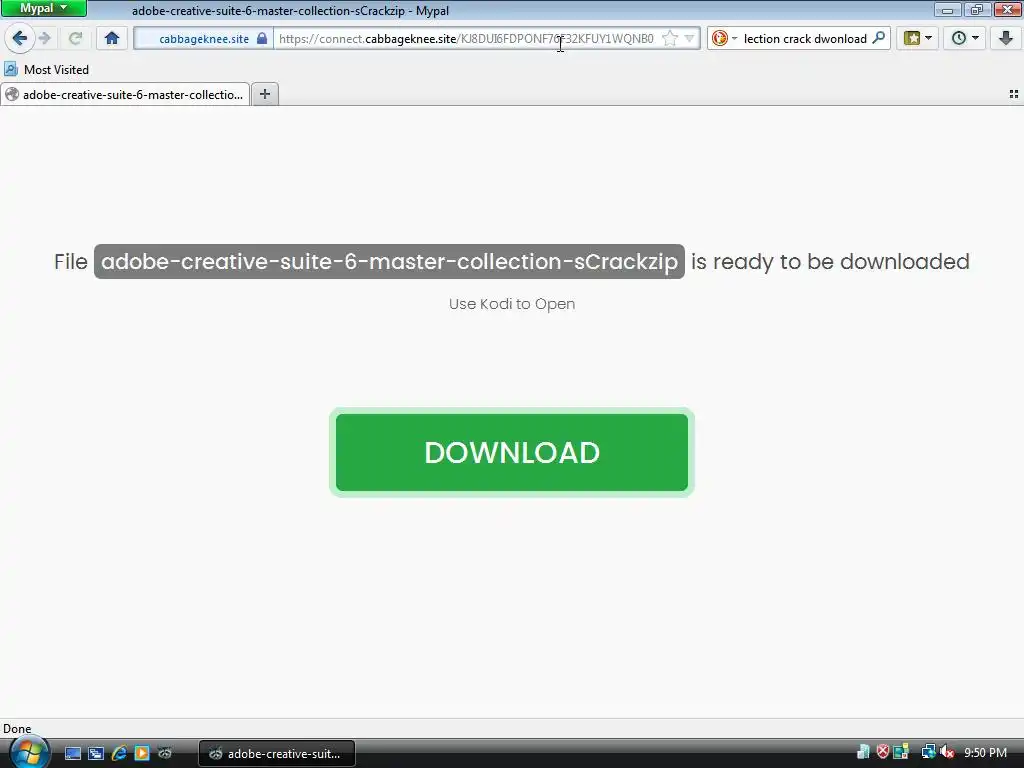Close the Mypal browser window

pyautogui.click(x=1008, y=10)
